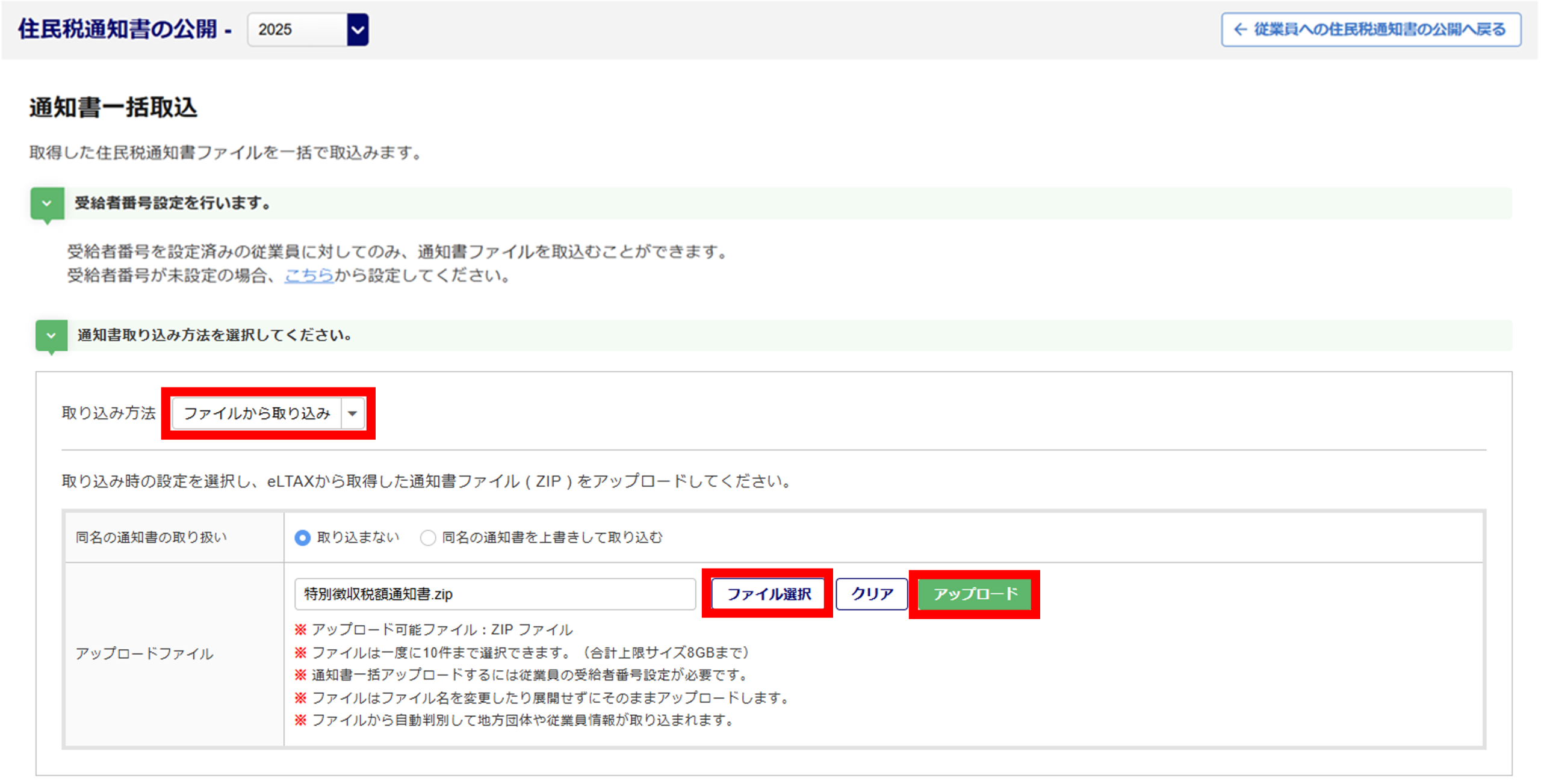Viewport: 1541px width, 784px height.
Task: Open the ファイルから取り込み import method dropdown
Action: pos(257,413)
